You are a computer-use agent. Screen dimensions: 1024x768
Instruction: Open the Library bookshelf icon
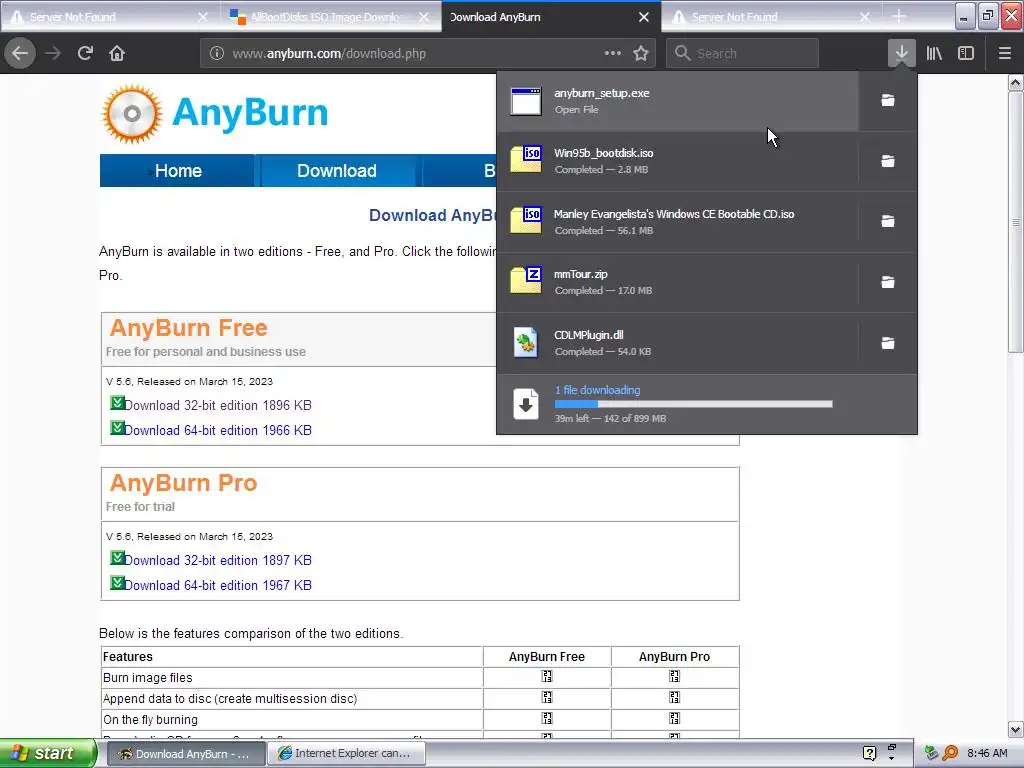(x=934, y=53)
